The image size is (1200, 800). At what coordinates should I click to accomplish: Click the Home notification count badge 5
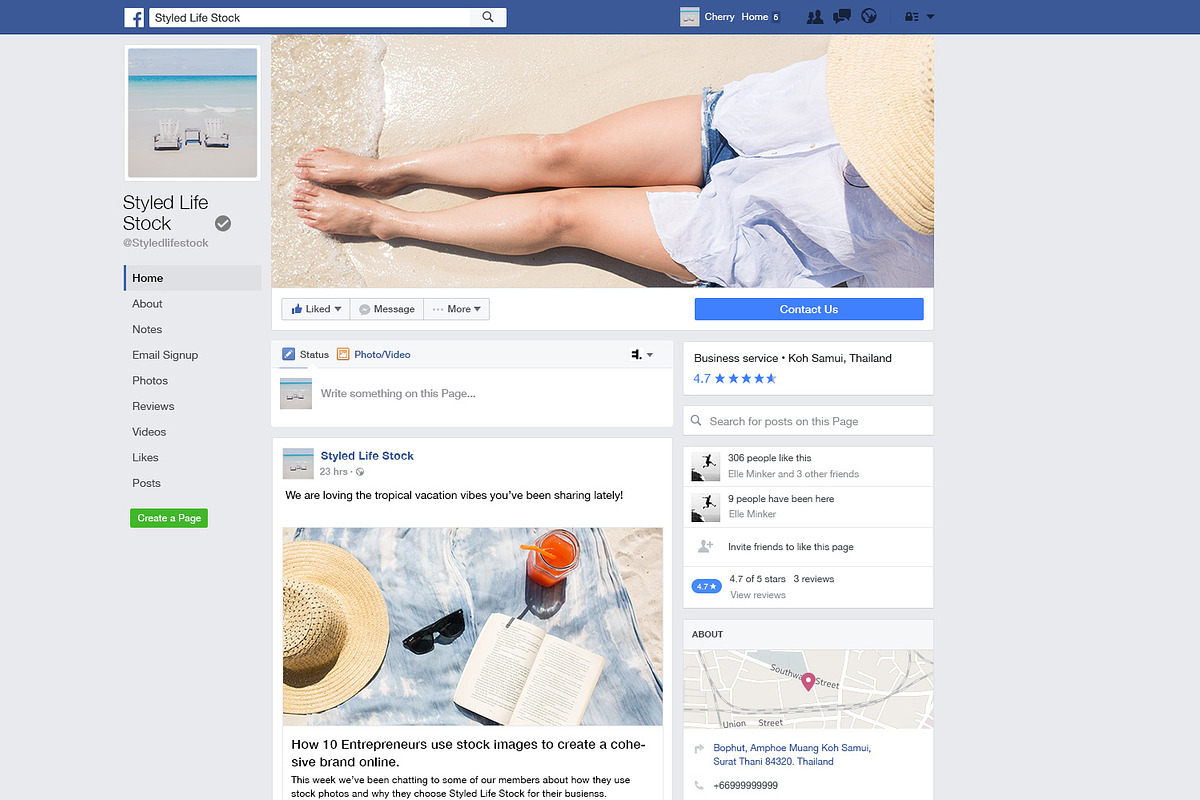pyautogui.click(x=775, y=17)
